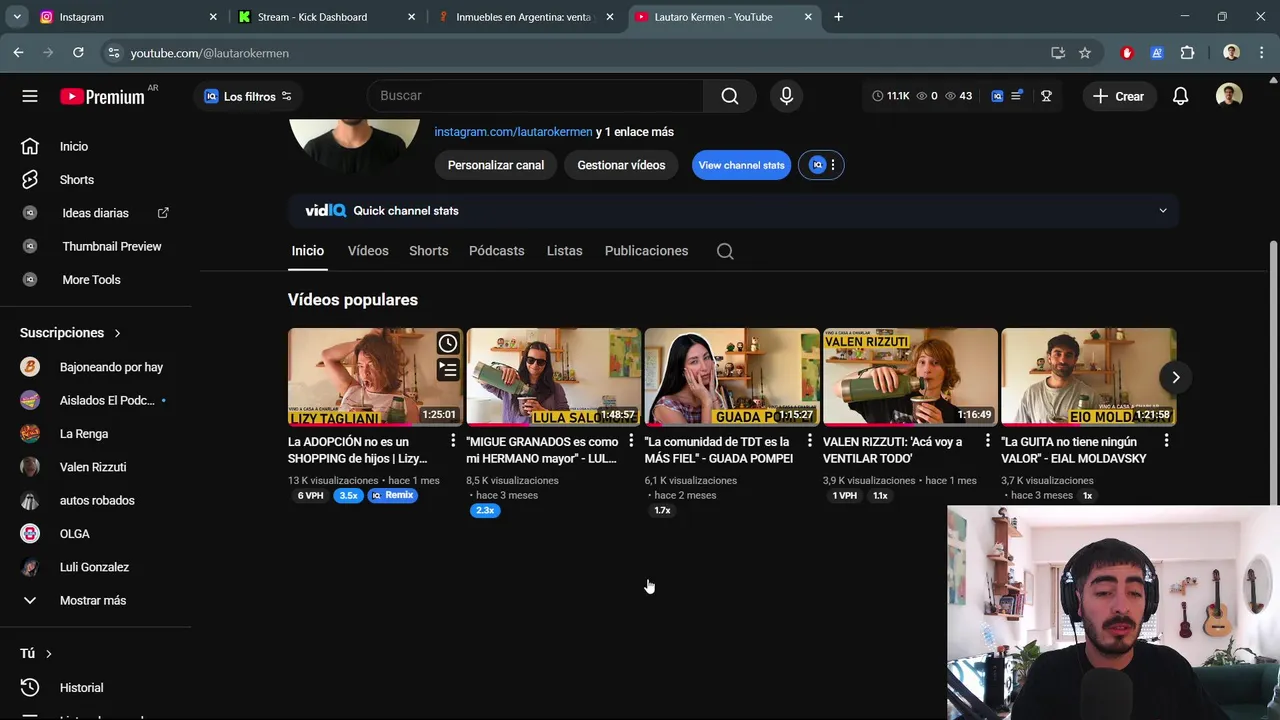Open Luli Gonzalez subscription channel
This screenshot has width=1280, height=720.
point(96,567)
